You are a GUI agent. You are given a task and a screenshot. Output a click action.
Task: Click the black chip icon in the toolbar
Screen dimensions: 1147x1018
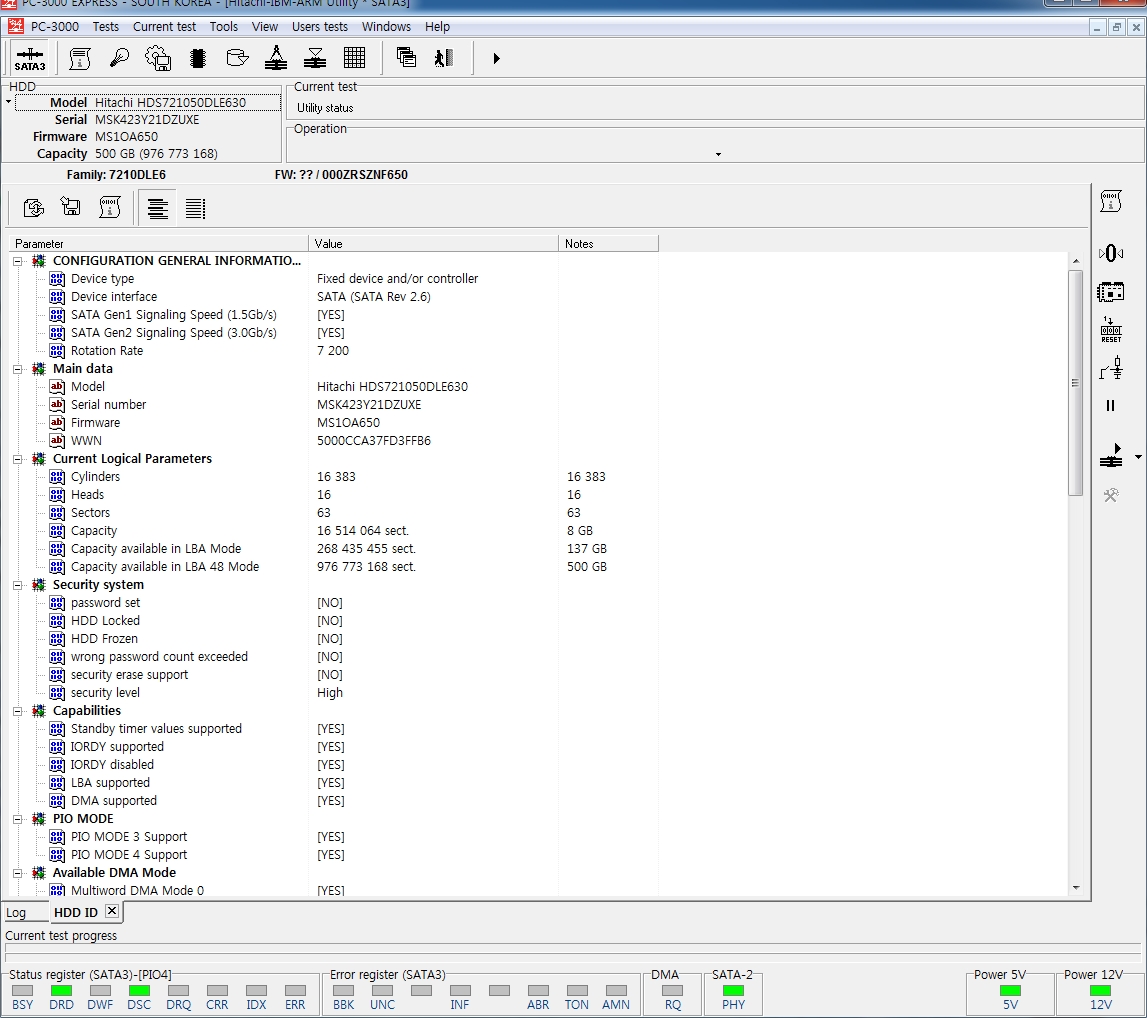coord(198,58)
